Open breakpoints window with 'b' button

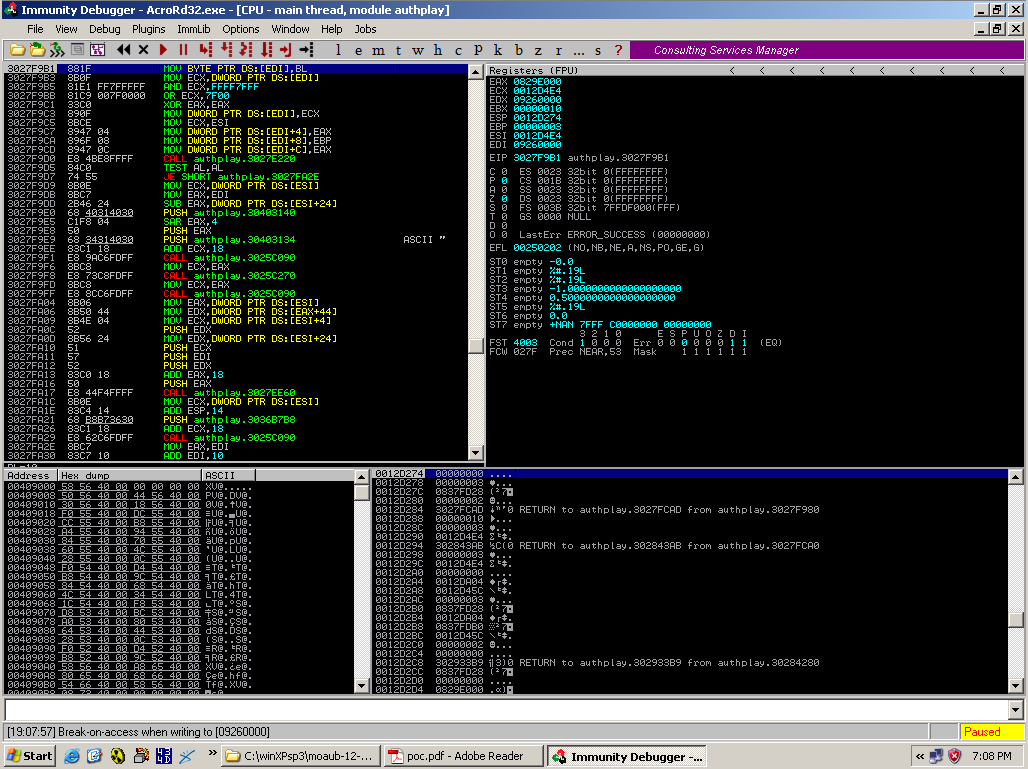pos(518,50)
